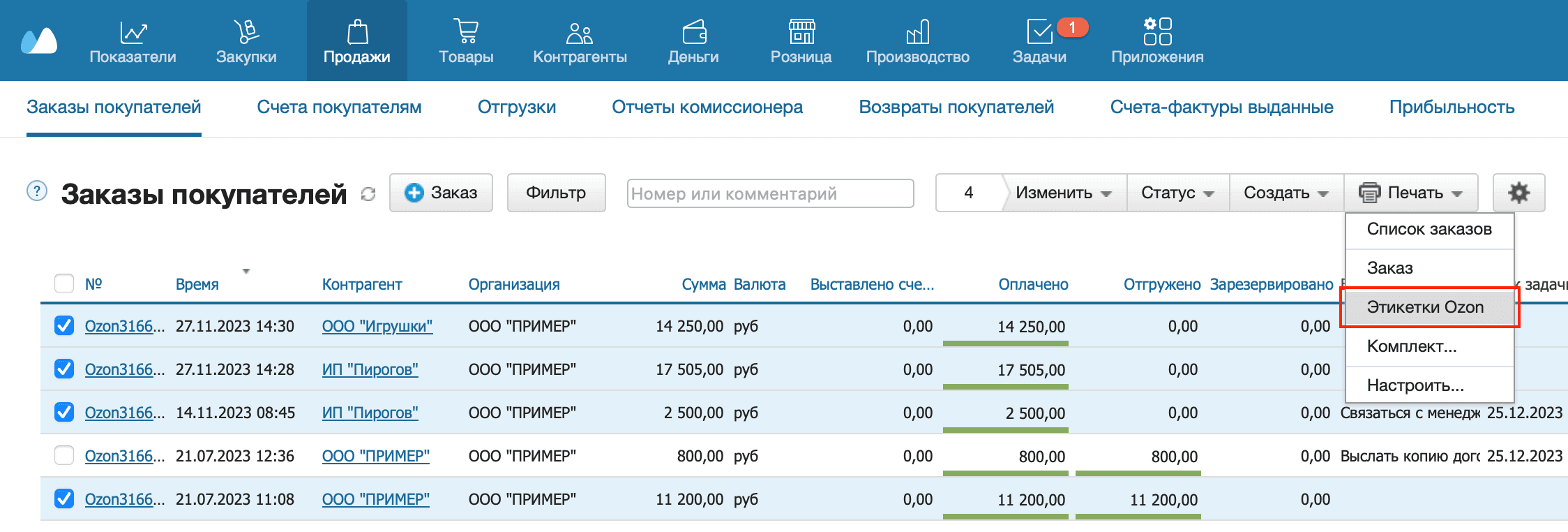Image resolution: width=1568 pixels, height=532 pixels.
Task: Click task text Связаться с менедж
Action: 1410,413
